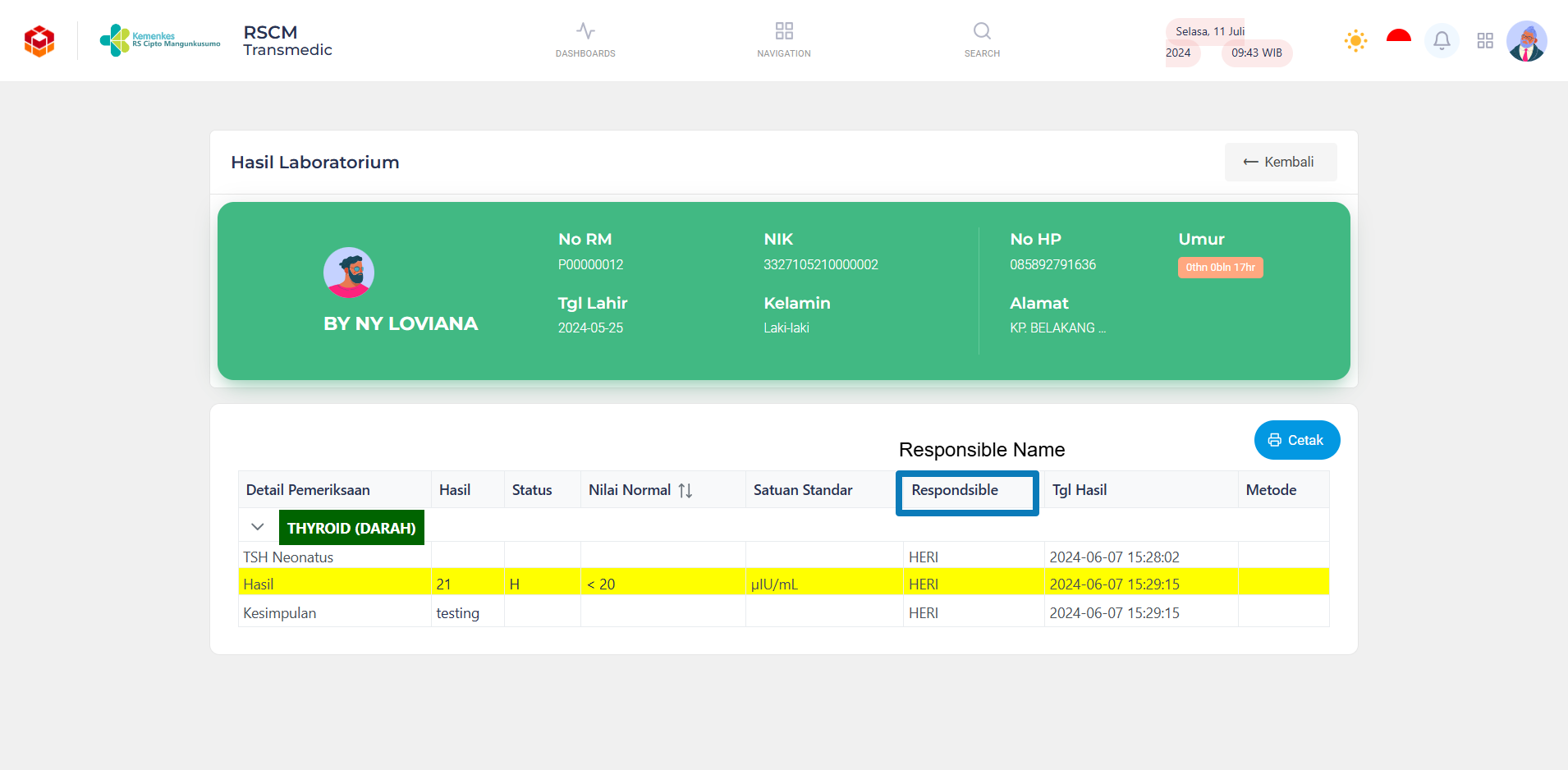The image size is (1568, 770).
Task: Open the Search menu
Action: pos(982,40)
